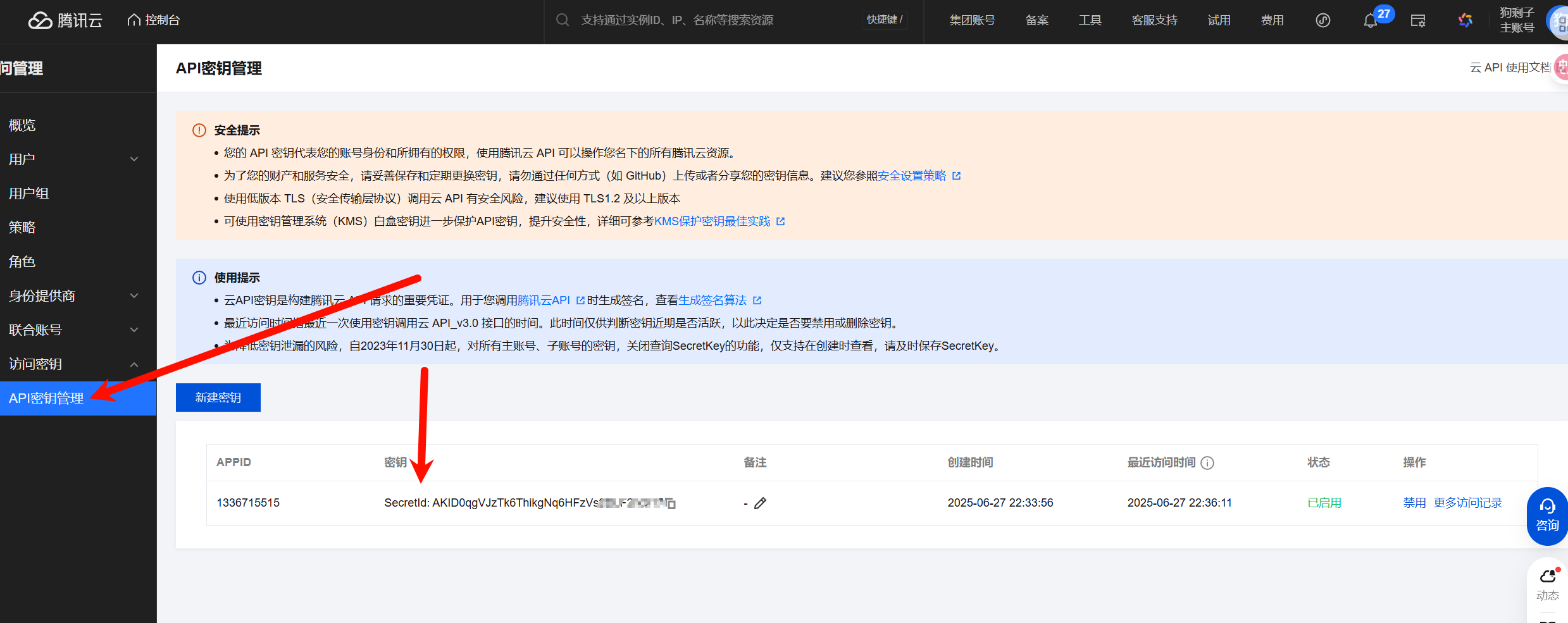Image resolution: width=1568 pixels, height=623 pixels.
Task: Click the search magnifier icon
Action: coord(563,20)
